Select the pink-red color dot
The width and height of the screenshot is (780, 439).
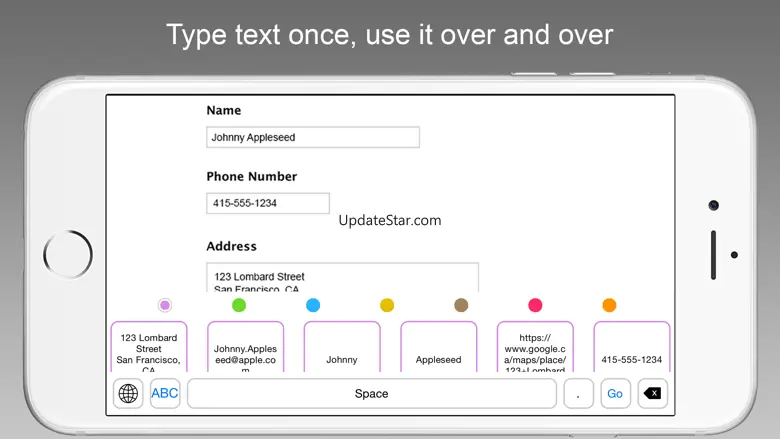(x=535, y=305)
